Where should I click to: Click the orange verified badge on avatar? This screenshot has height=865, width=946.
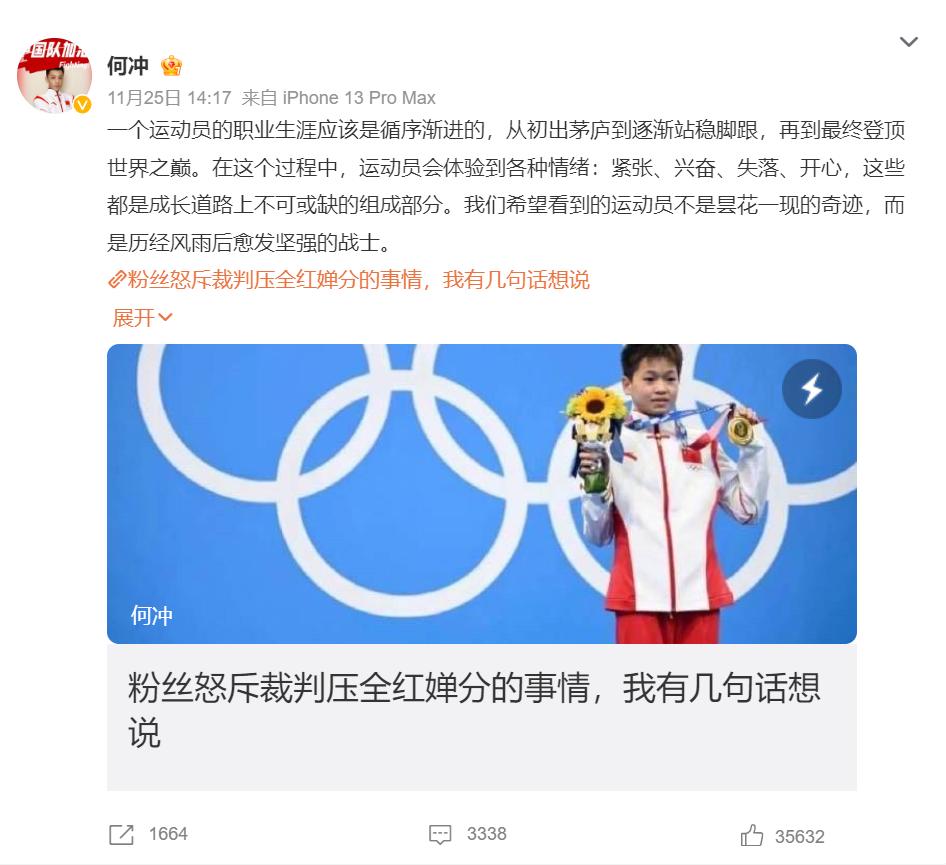pyautogui.click(x=83, y=104)
